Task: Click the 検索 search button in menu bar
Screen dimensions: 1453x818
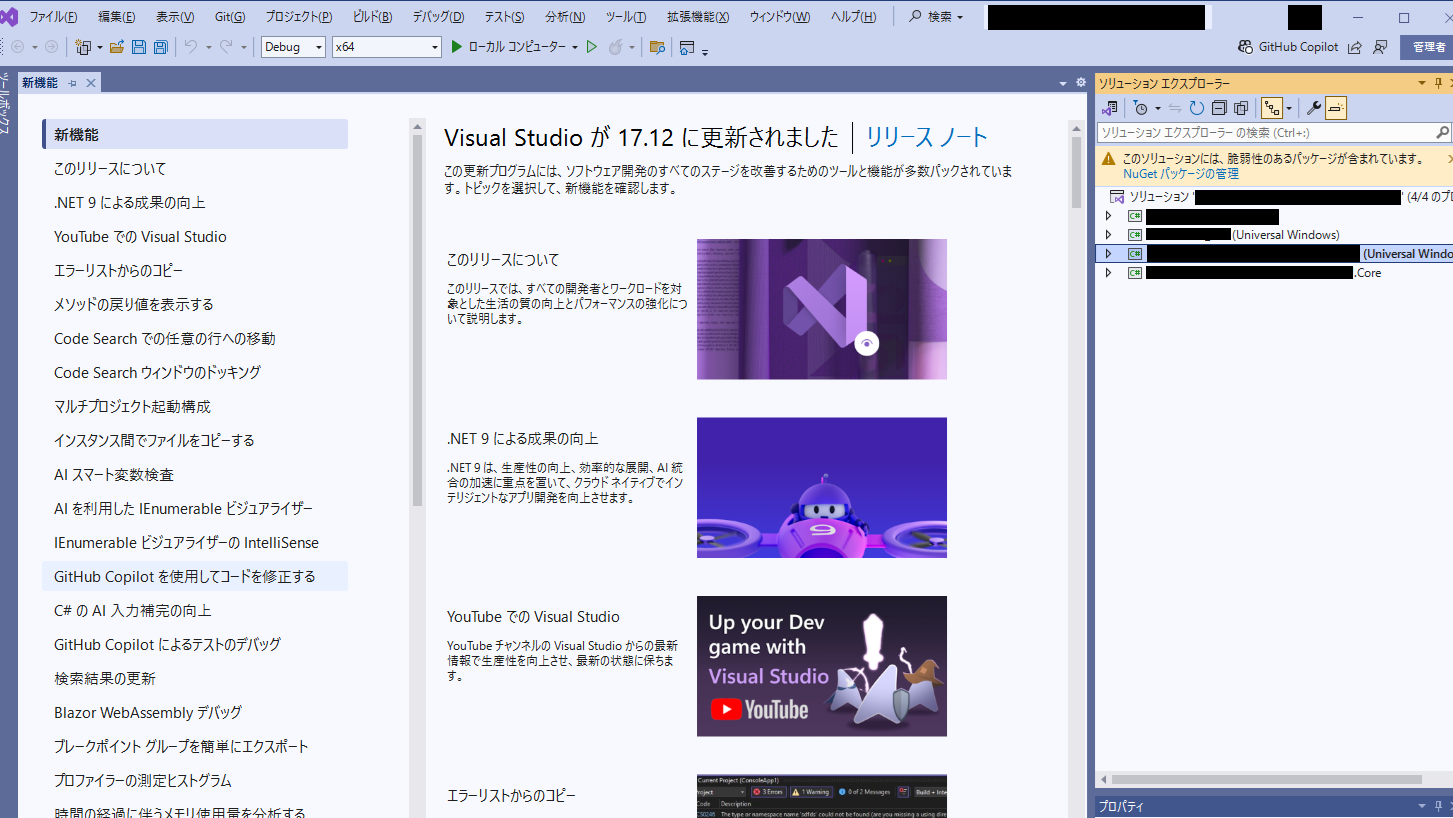Action: pyautogui.click(x=936, y=17)
